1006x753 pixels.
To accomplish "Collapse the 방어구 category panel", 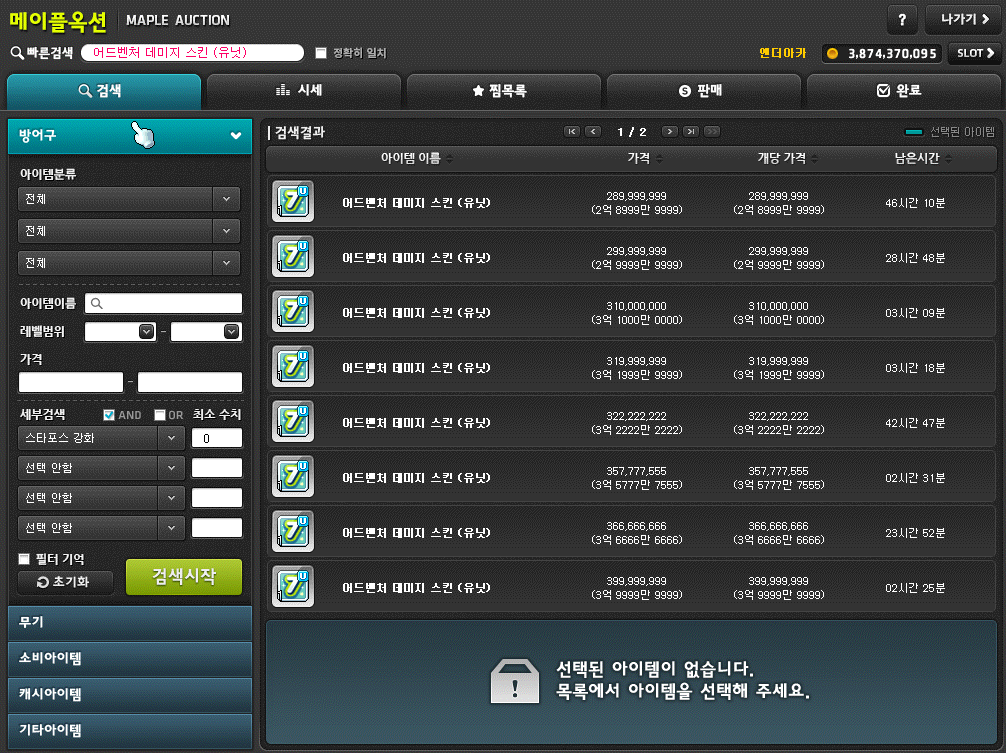I will (130, 136).
